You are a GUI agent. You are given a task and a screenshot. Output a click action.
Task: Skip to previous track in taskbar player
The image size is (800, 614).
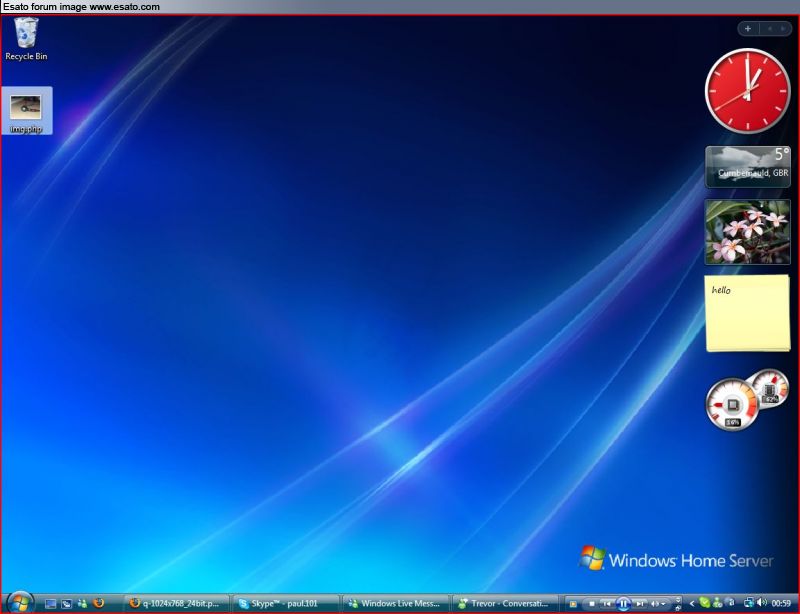tap(606, 604)
